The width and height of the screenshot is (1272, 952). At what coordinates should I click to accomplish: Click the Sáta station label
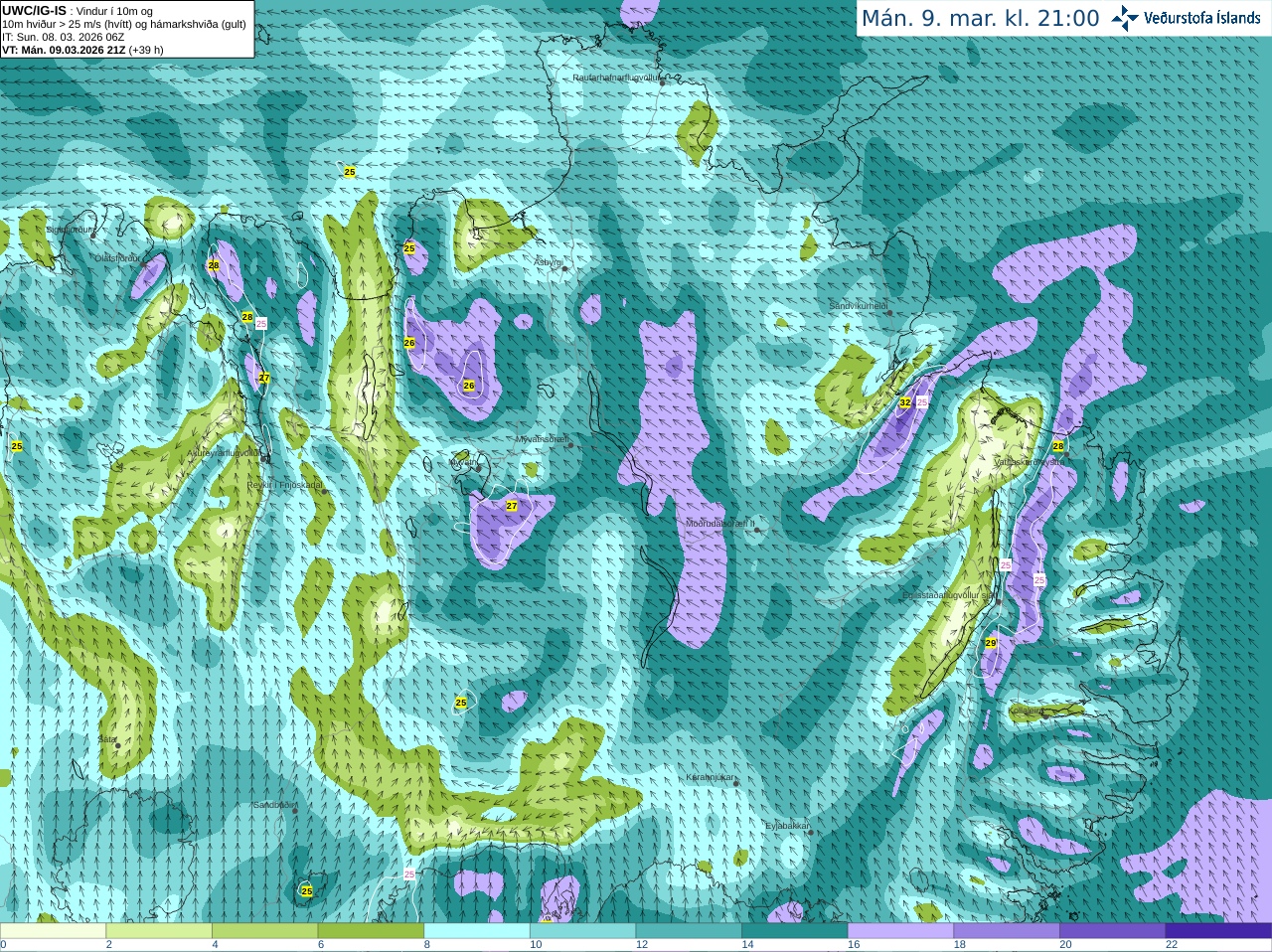pos(107,739)
